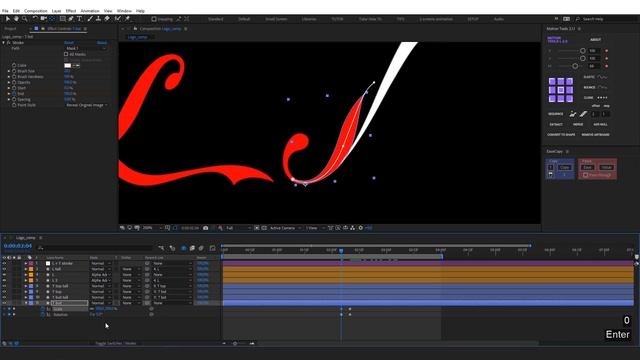The height and width of the screenshot is (360, 640).
Task: Select the Puppet Pin tool
Action: click(x=127, y=19)
